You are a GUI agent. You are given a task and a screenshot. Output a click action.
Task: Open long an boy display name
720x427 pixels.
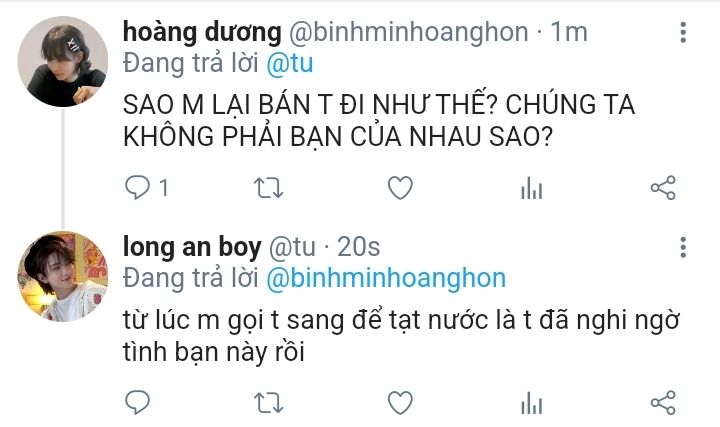(x=192, y=247)
